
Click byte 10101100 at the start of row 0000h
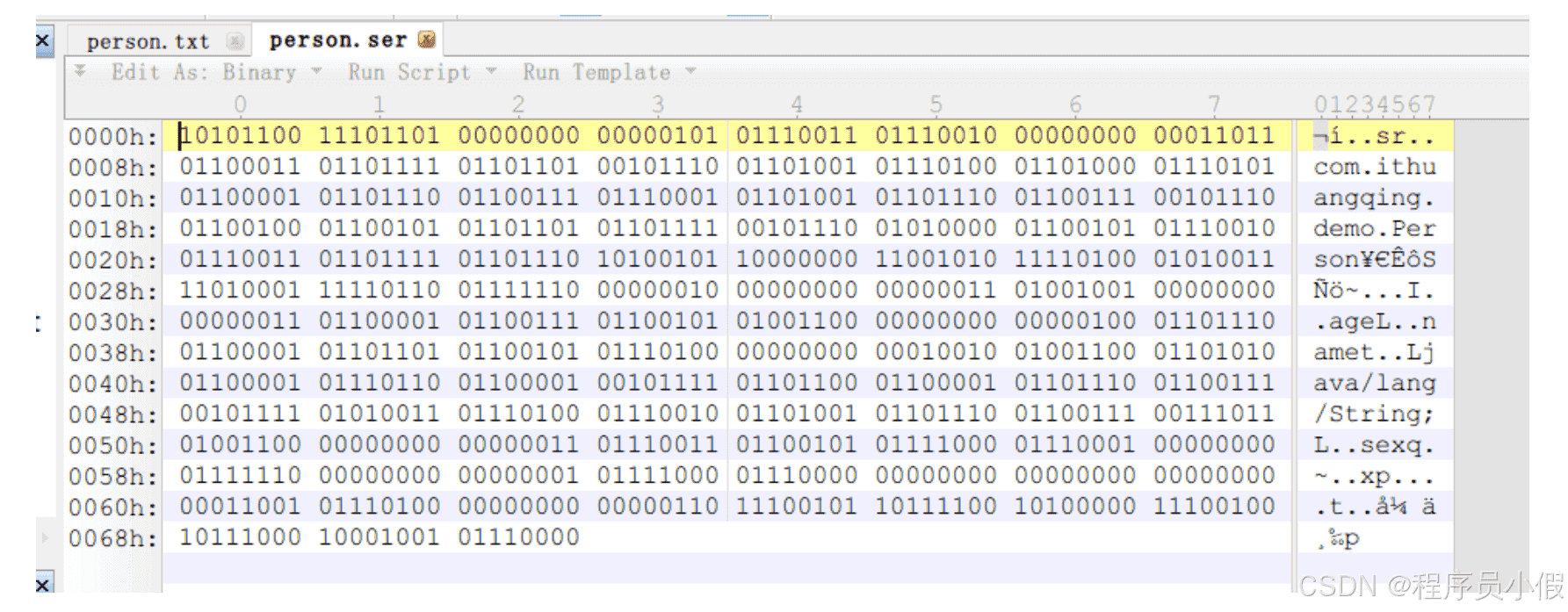point(240,135)
